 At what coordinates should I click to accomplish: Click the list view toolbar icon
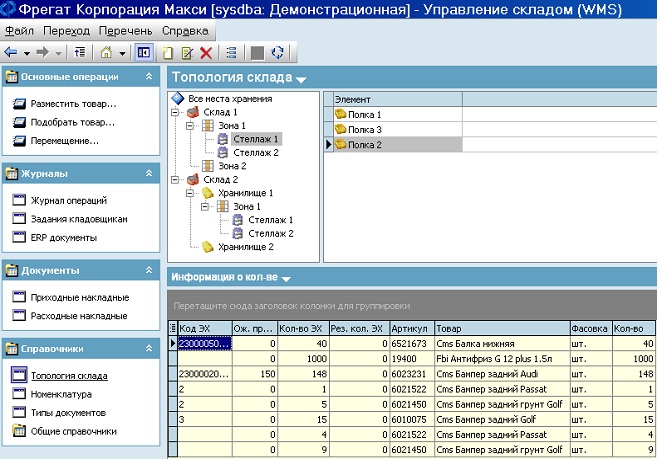pyautogui.click(x=232, y=53)
